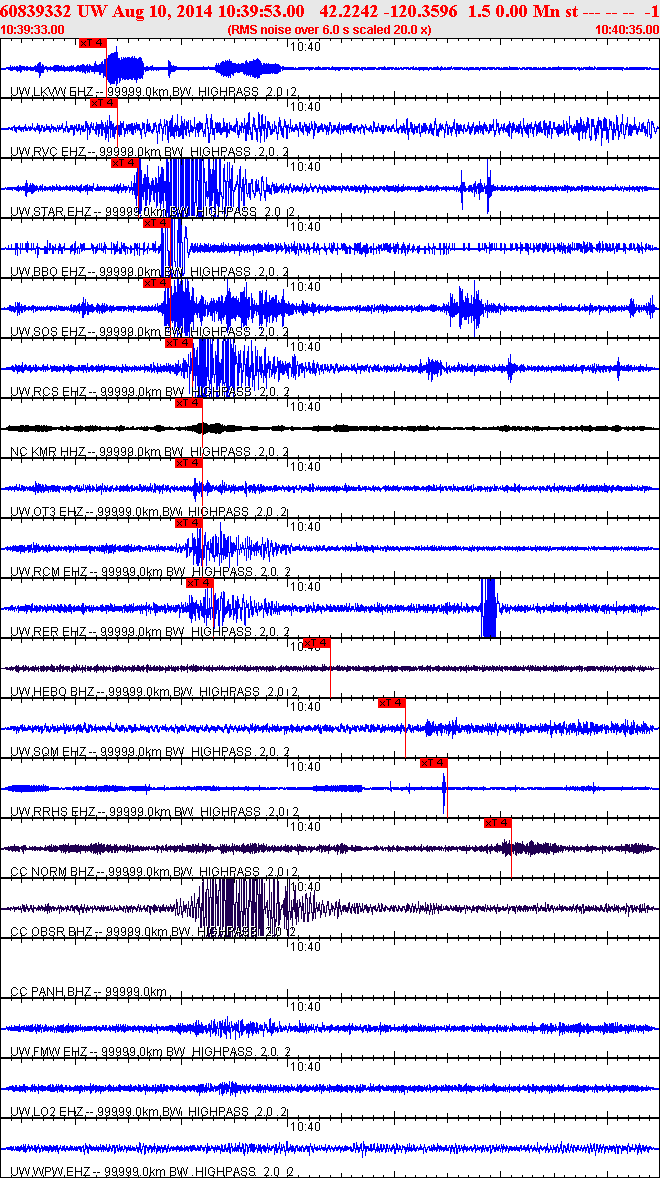The image size is (660, 1178).
Task: Click the xT 4 marker on KMR trace
Action: (x=188, y=403)
